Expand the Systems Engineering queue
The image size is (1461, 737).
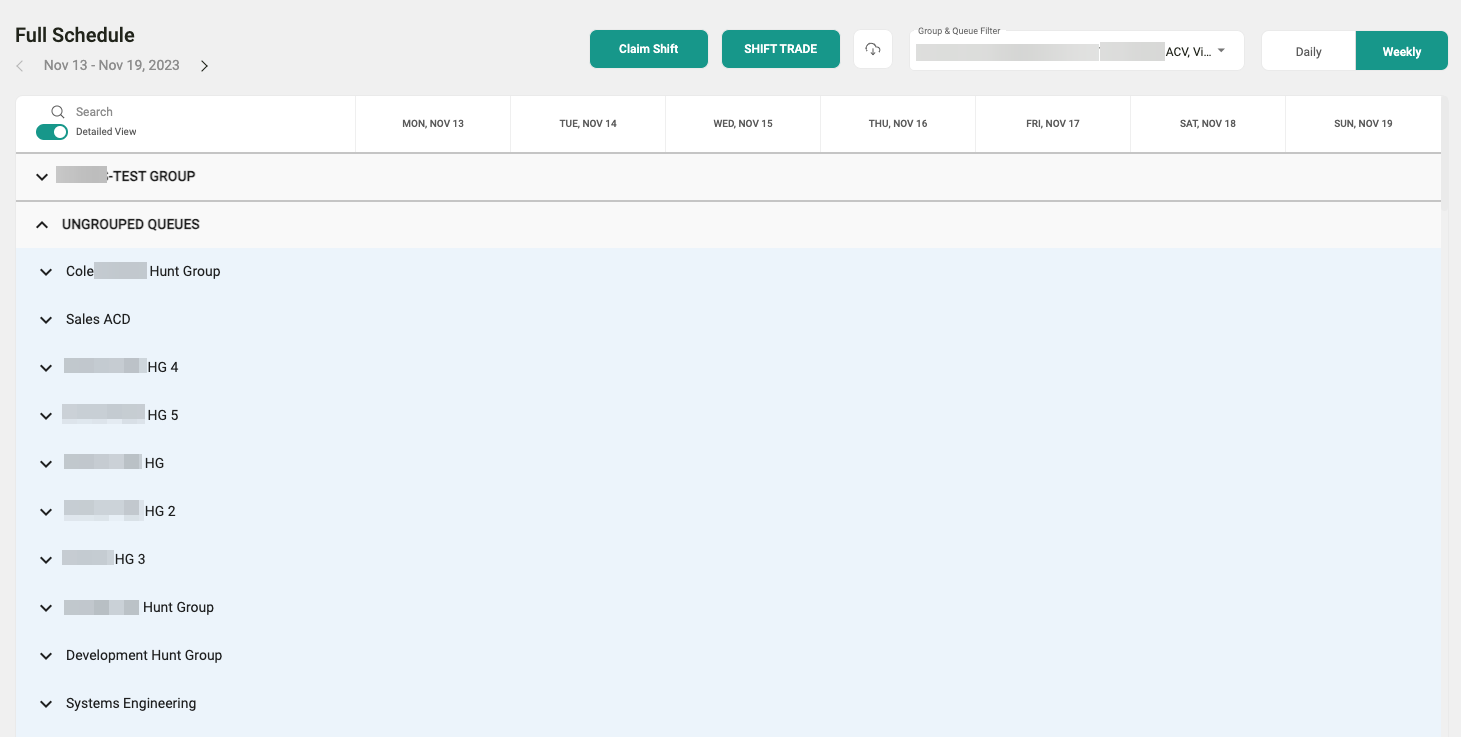click(46, 704)
